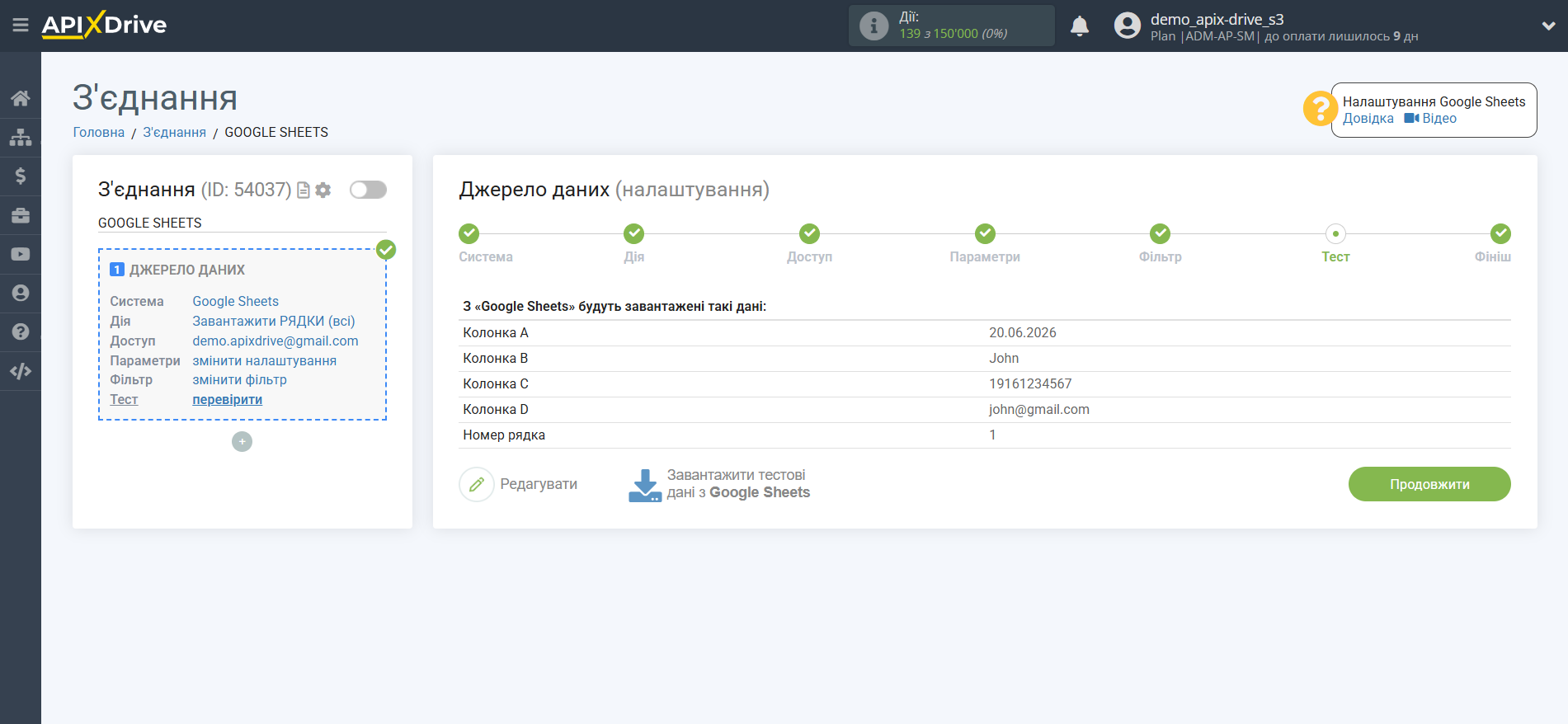Go to the Система step
The height and width of the screenshot is (724, 1568).
tap(469, 234)
